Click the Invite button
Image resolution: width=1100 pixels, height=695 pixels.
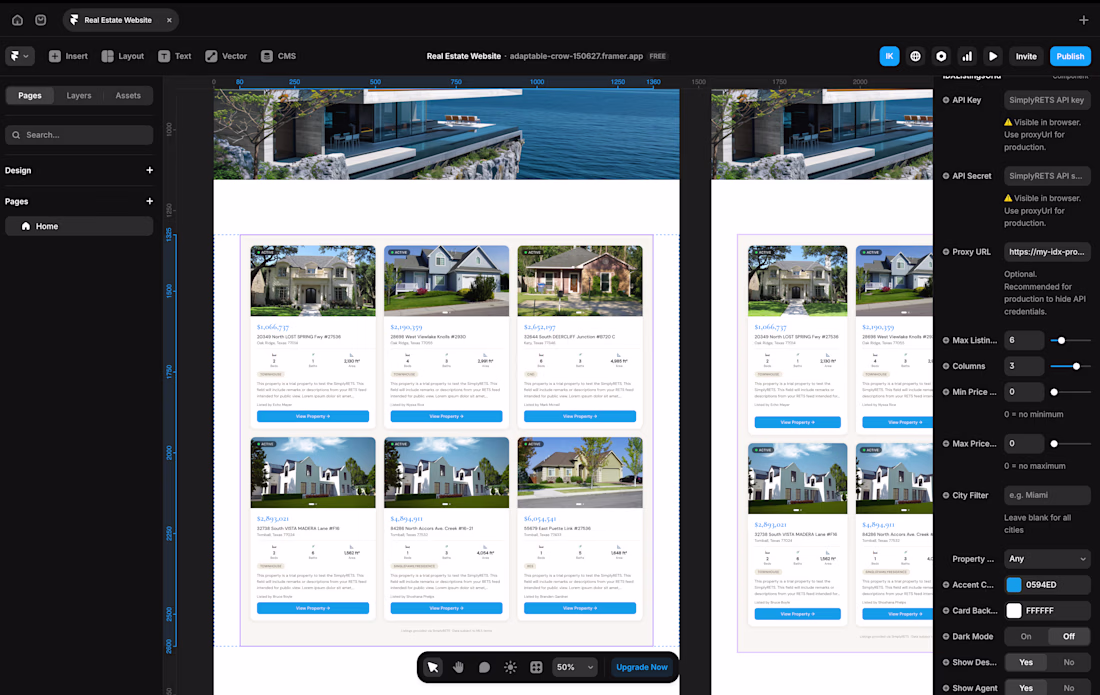pos(1026,56)
